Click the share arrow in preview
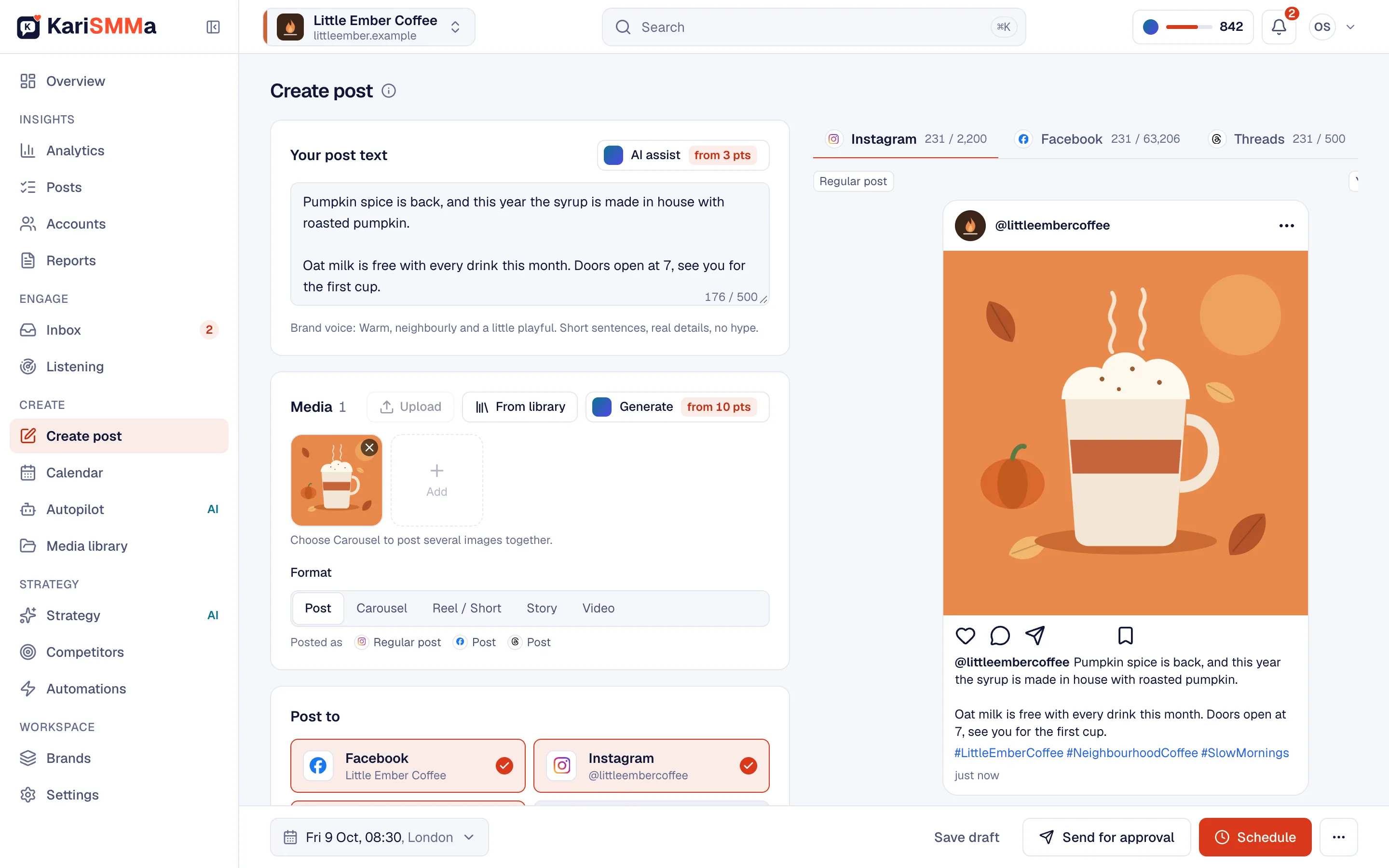Viewport: 1389px width, 868px height. pyautogui.click(x=1035, y=636)
